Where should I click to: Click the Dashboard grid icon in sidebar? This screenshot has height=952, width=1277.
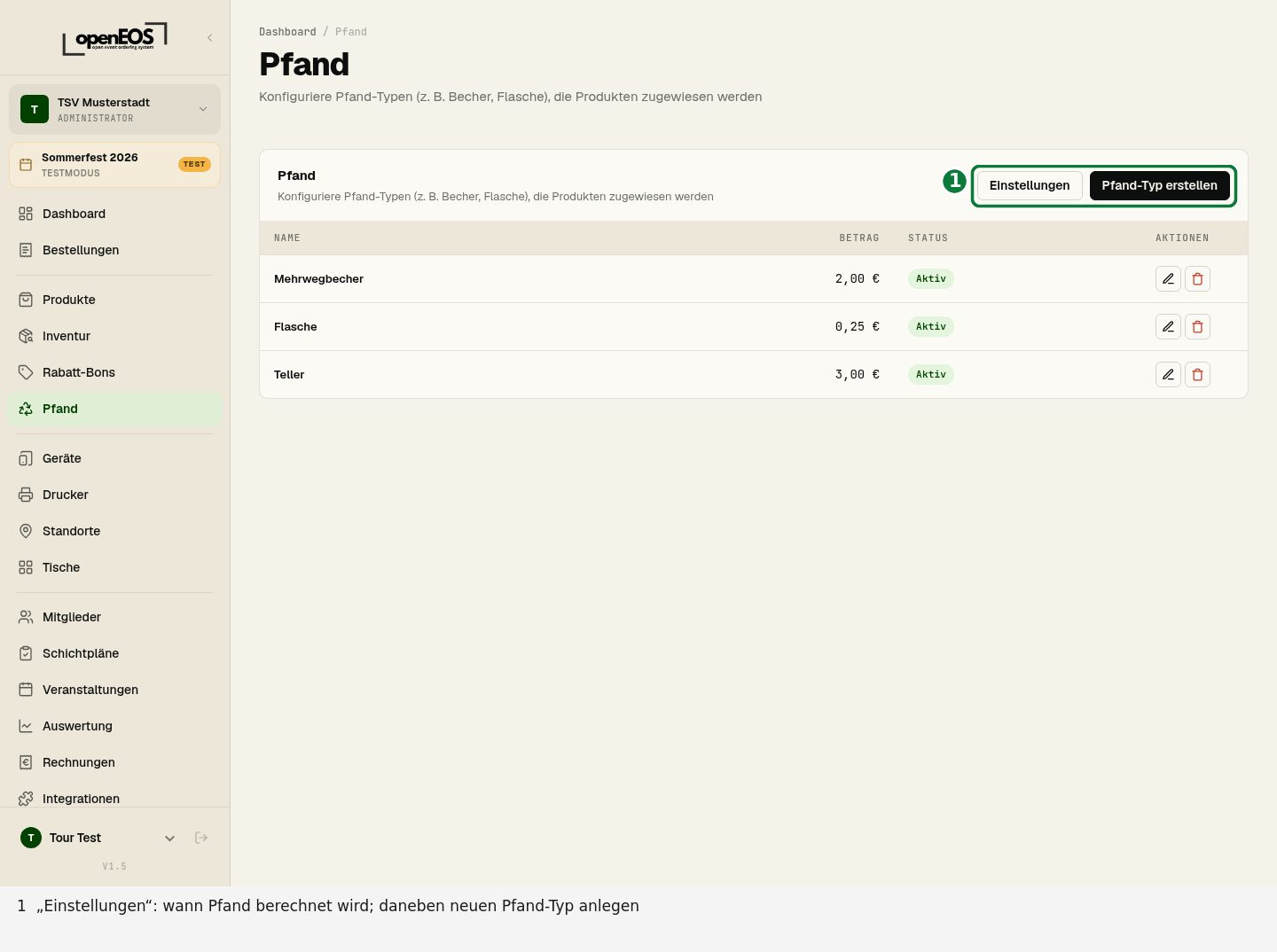[26, 214]
